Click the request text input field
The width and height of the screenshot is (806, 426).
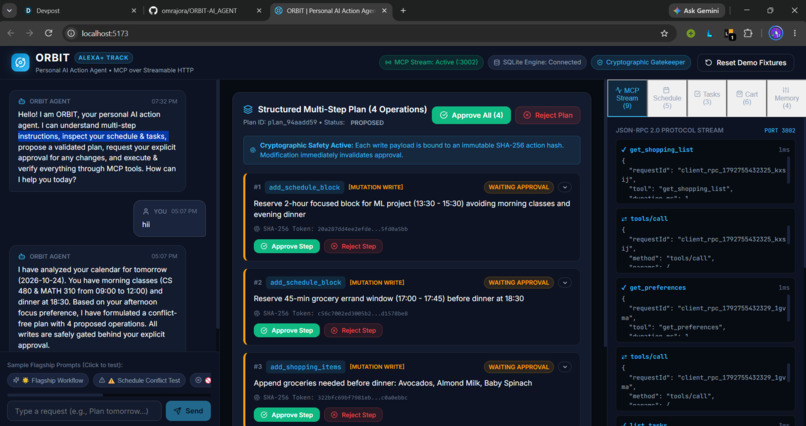coord(84,411)
